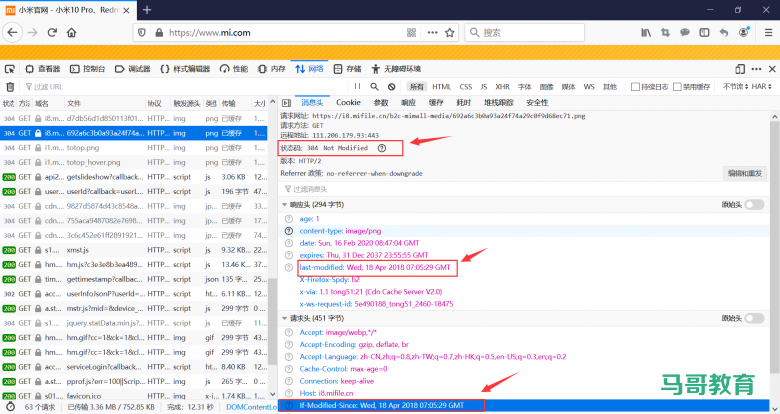
Task: Collapse the request details pane icon
Action: pos(286,103)
